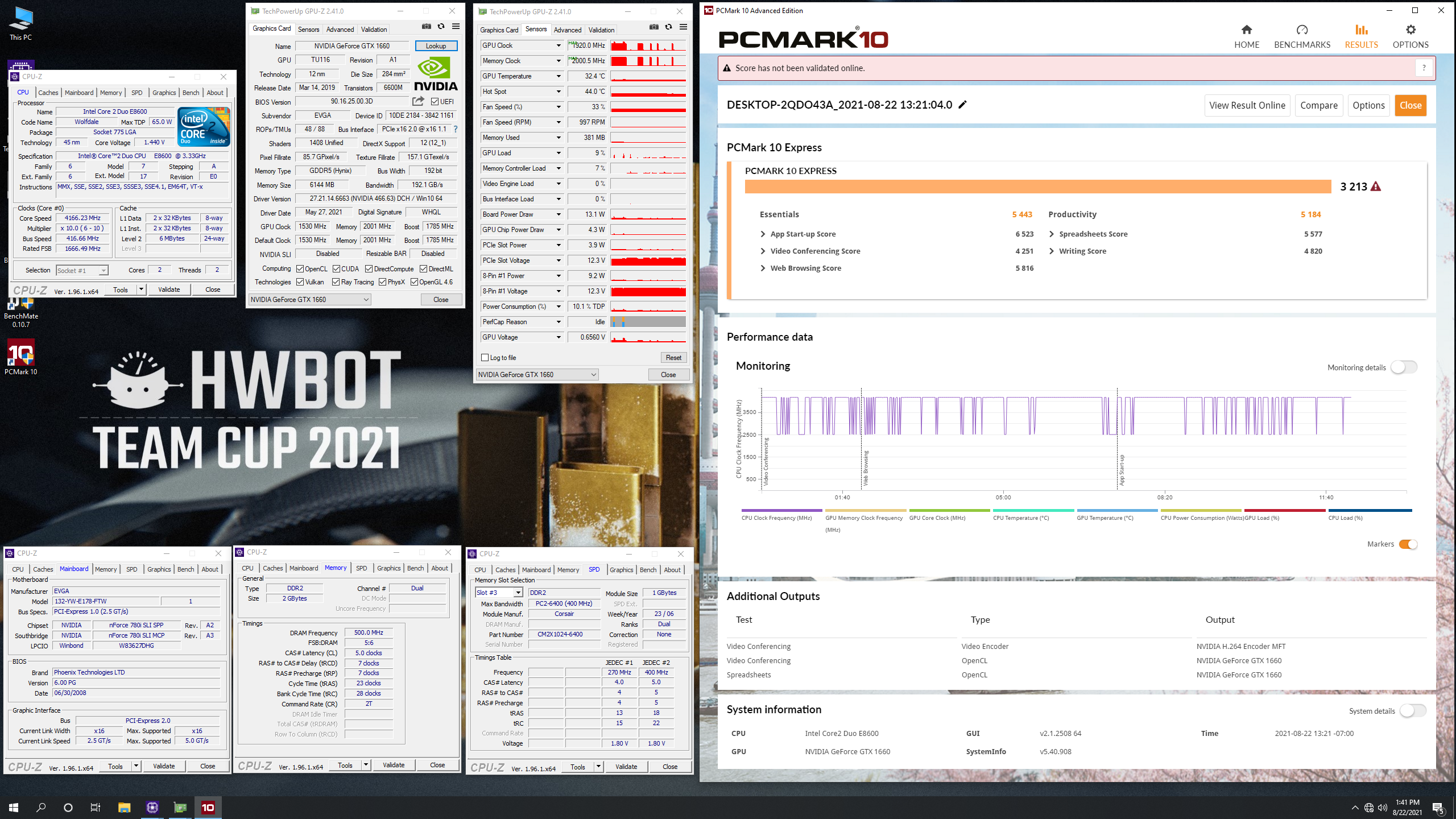This screenshot has height=819, width=1456.
Task: Open File Explorer from taskbar
Action: (124, 807)
